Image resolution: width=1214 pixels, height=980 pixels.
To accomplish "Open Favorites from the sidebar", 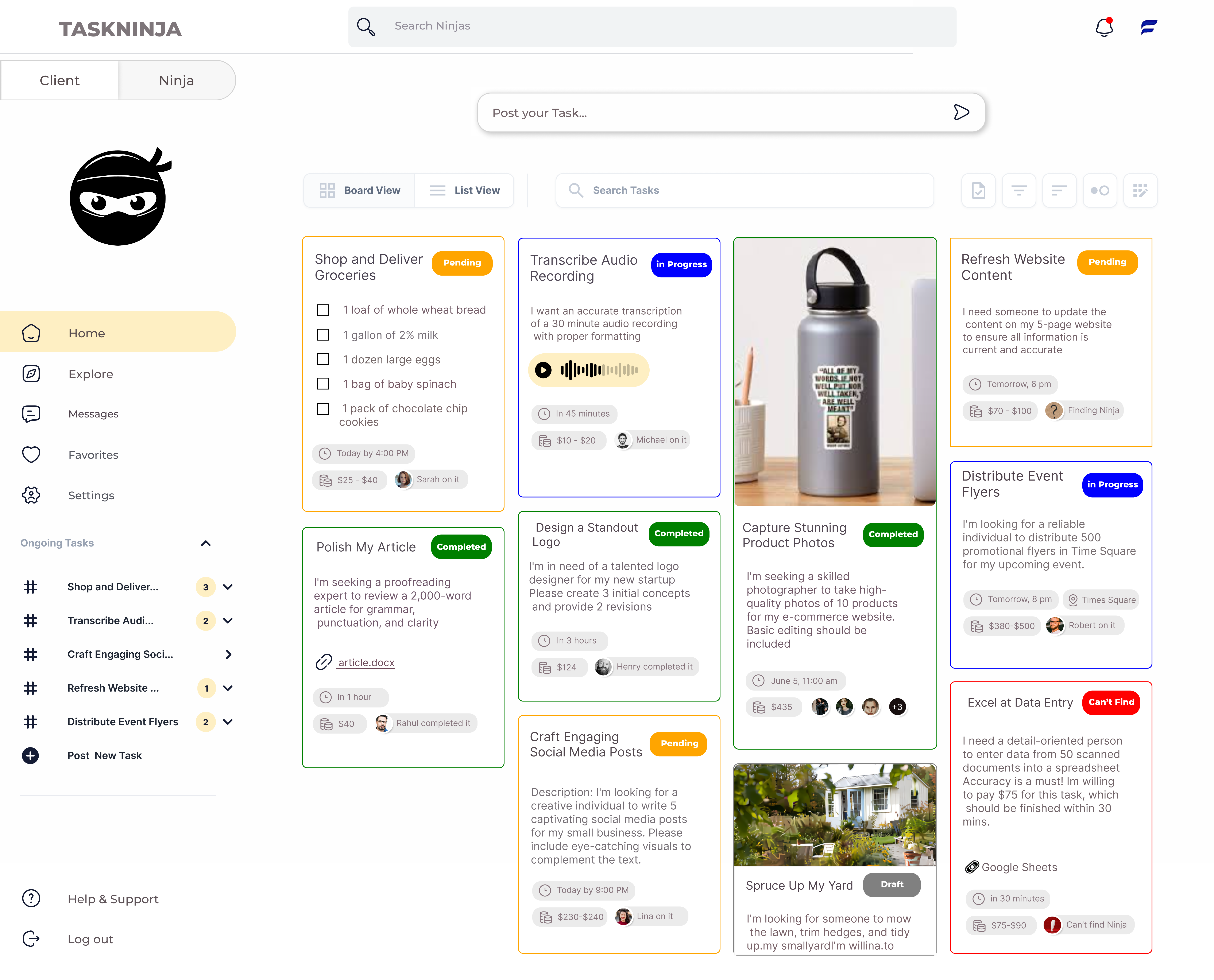I will (x=93, y=455).
